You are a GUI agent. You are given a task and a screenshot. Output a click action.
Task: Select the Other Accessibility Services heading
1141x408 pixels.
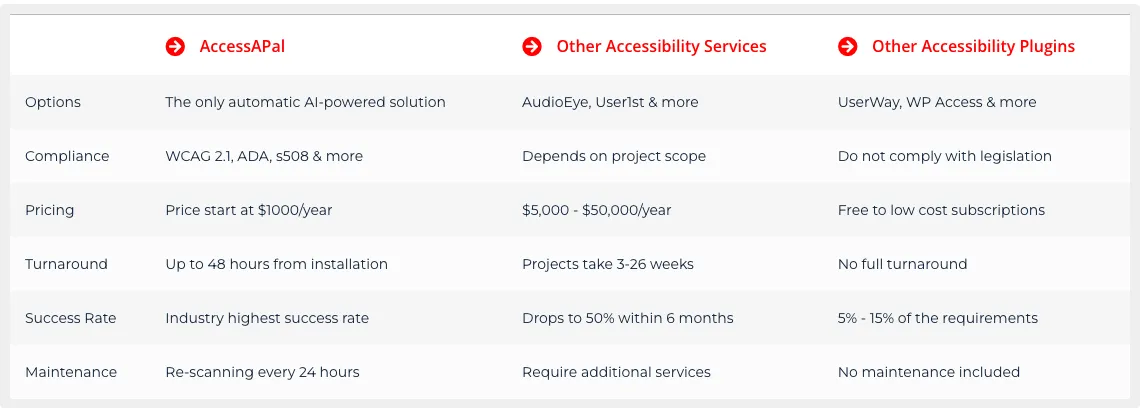tap(661, 47)
